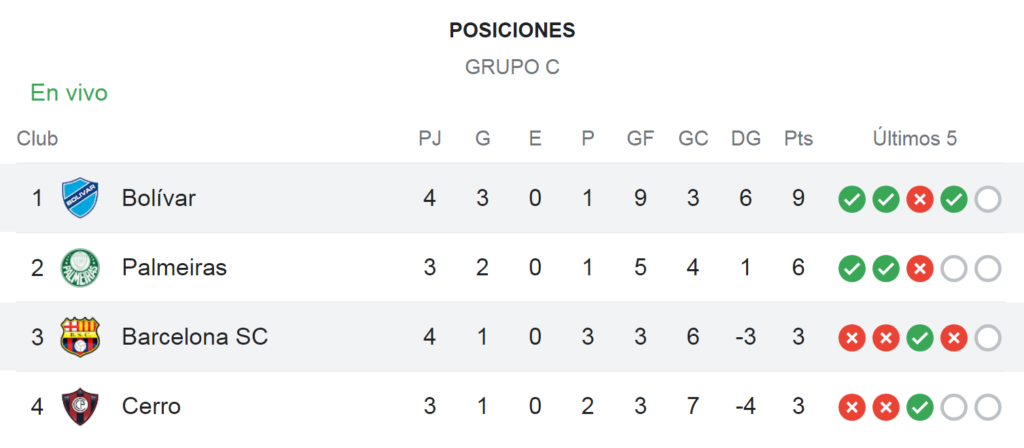Viewport: 1024px width, 448px height.
Task: Click Barcelona SC's first red loss icon
Action: tap(852, 338)
